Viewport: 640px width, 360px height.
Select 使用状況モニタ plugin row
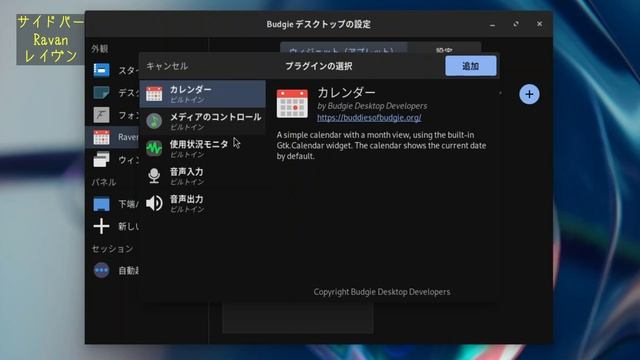click(x=203, y=148)
